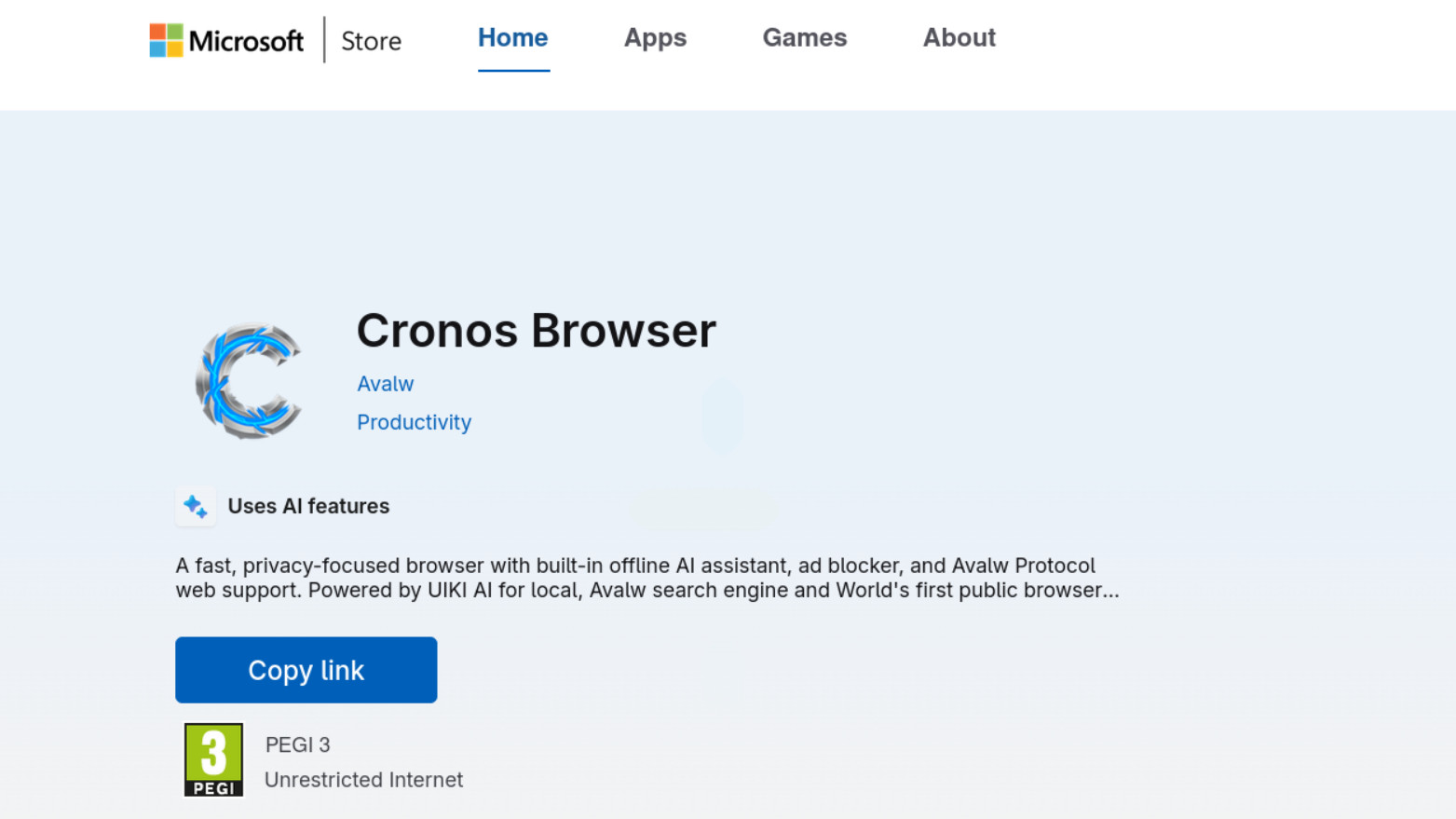Screen dimensions: 1456x819
Task: Click the Copy link button
Action: pos(306,670)
